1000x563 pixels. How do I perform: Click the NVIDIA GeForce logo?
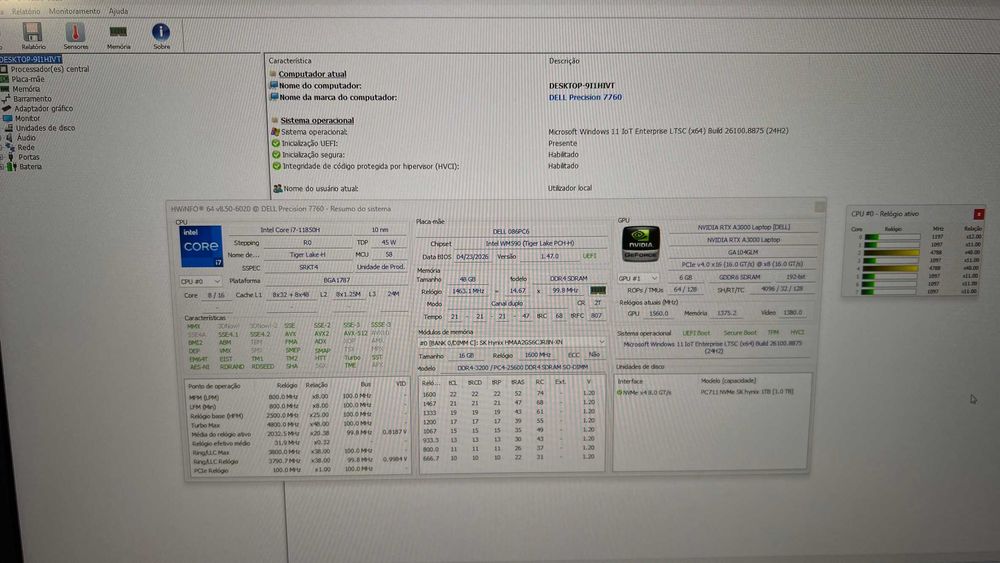coord(640,244)
